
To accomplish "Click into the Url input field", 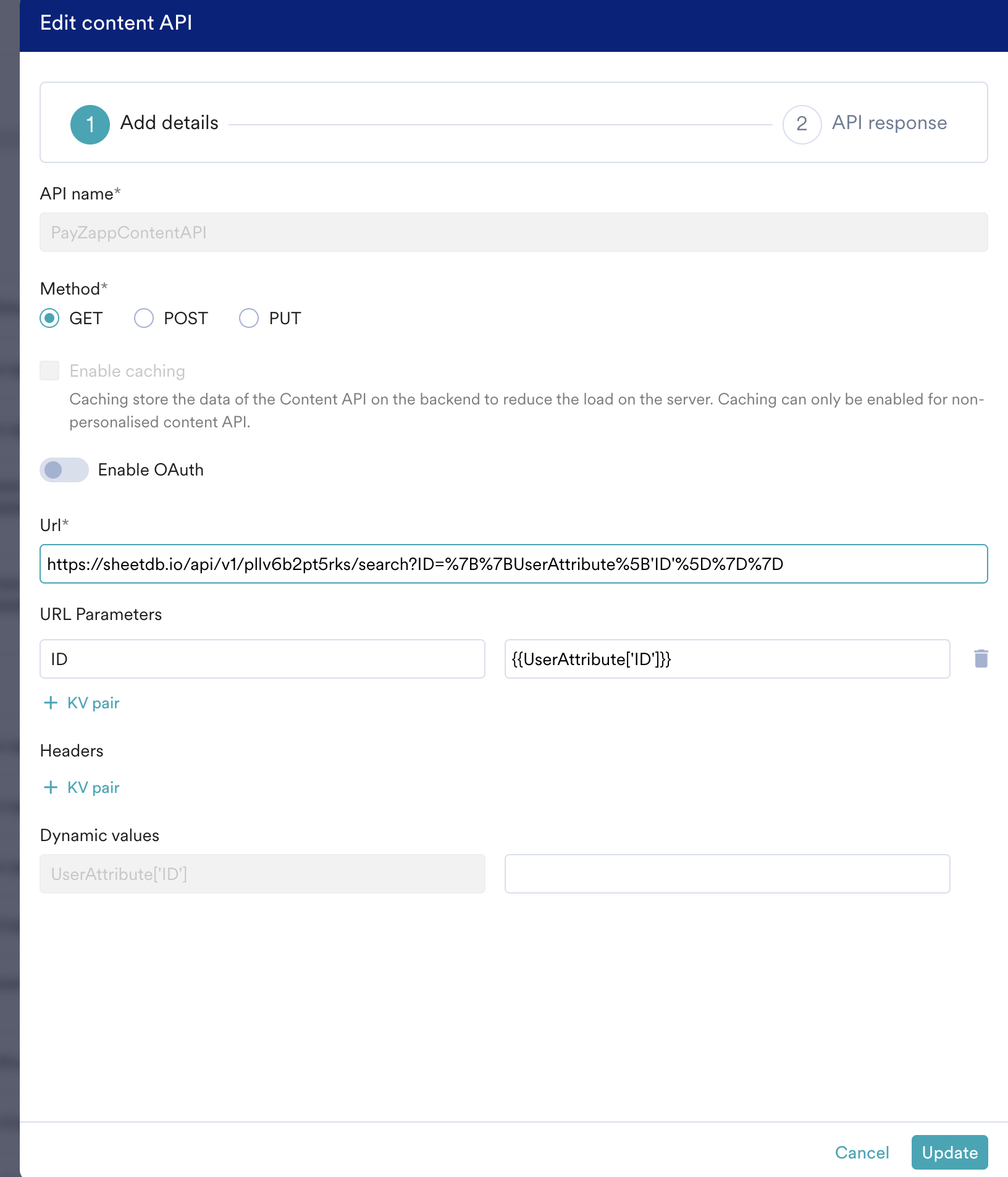I will [x=513, y=564].
